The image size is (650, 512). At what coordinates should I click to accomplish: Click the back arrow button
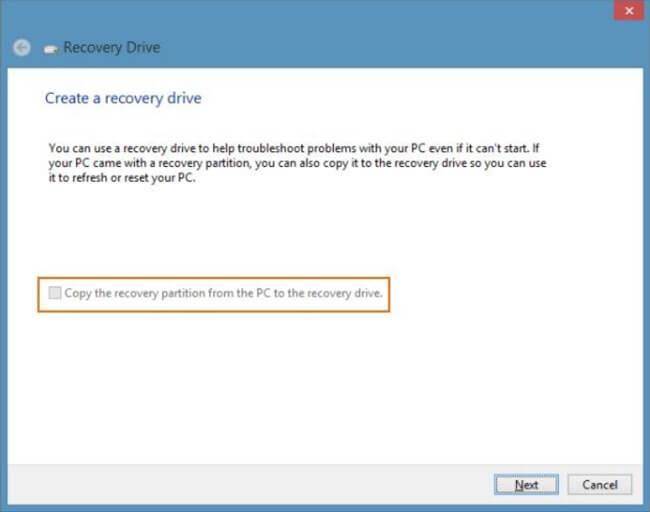coord(22,48)
